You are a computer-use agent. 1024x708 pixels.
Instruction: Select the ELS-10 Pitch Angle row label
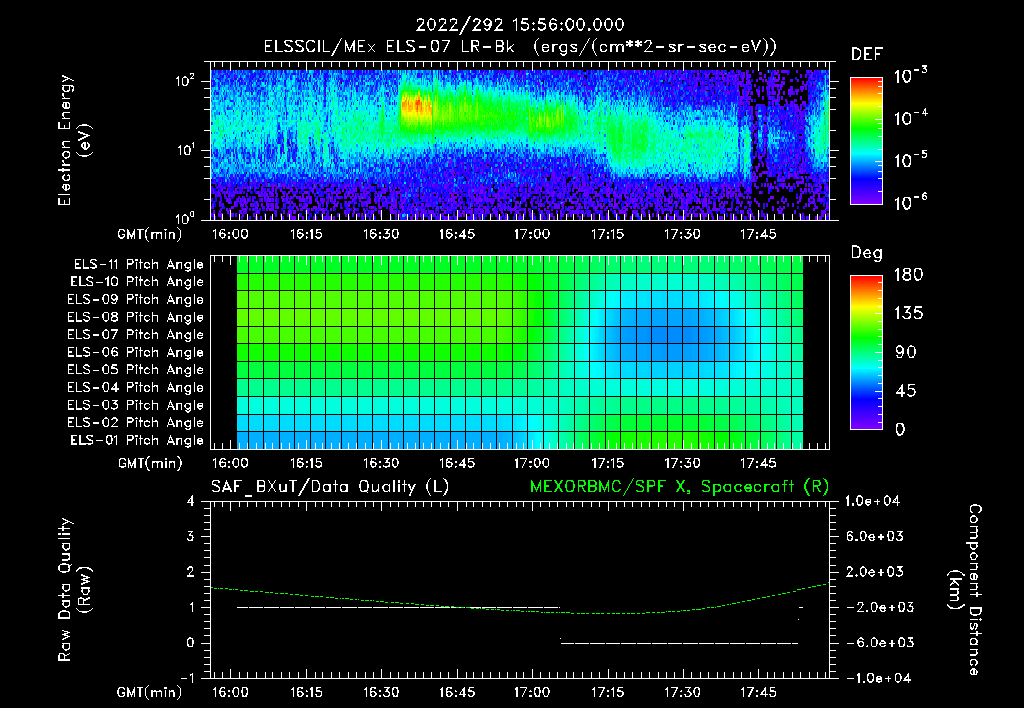click(x=137, y=282)
